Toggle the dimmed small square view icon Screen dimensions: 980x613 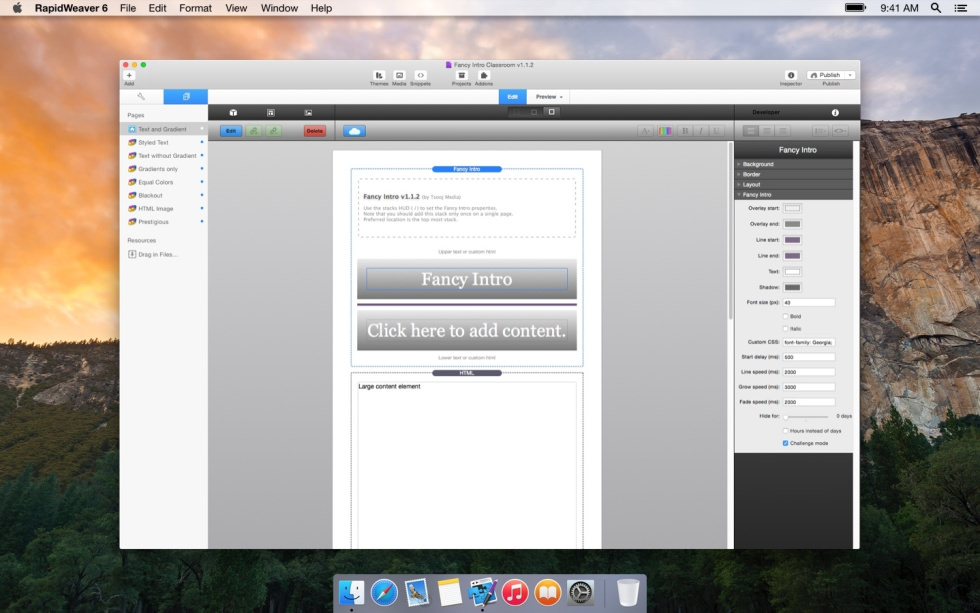[534, 112]
